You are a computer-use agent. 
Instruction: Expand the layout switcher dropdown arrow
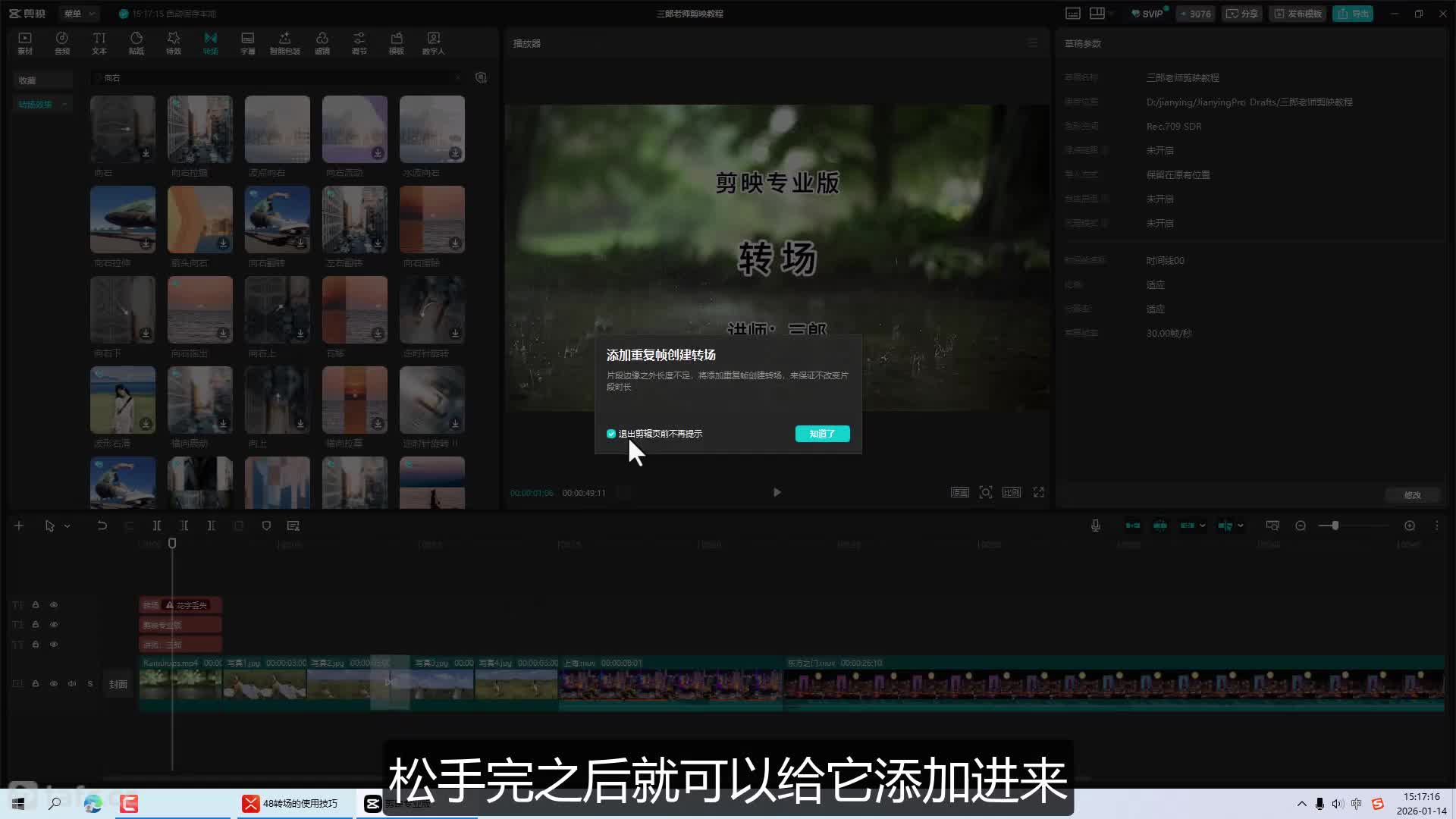click(1112, 14)
